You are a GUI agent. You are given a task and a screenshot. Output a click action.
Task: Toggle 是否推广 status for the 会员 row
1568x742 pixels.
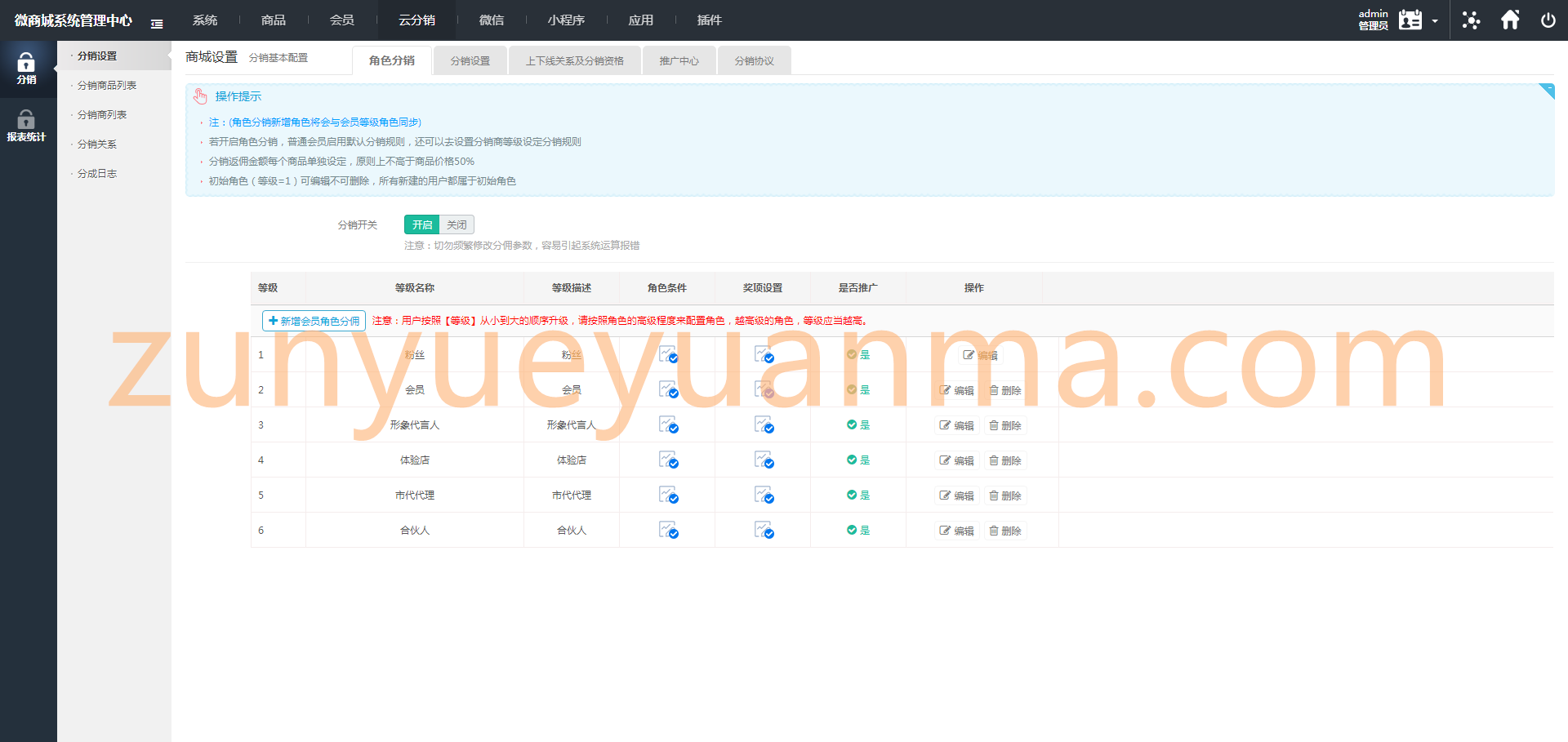click(x=858, y=389)
